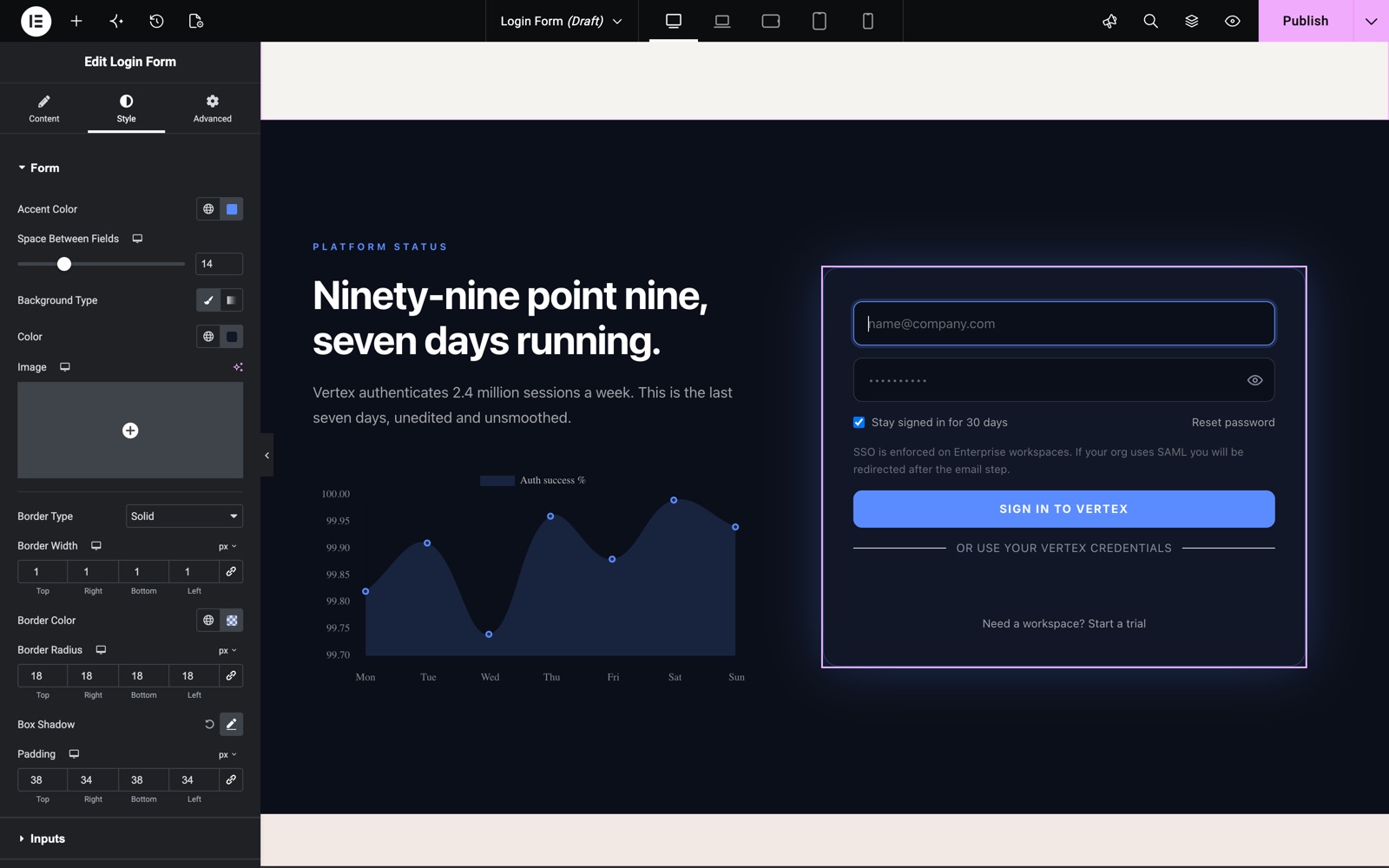The image size is (1389, 868).
Task: Open page settings document icon
Action: pyautogui.click(x=196, y=21)
